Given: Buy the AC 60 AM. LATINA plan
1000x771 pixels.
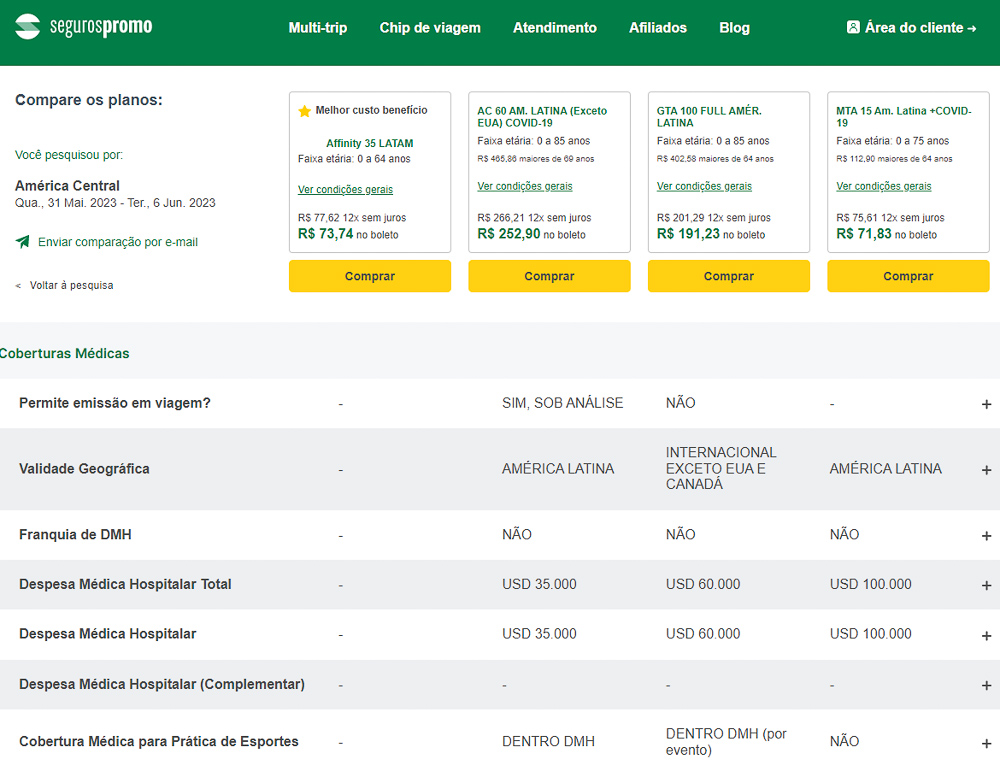Looking at the screenshot, I should (549, 276).
